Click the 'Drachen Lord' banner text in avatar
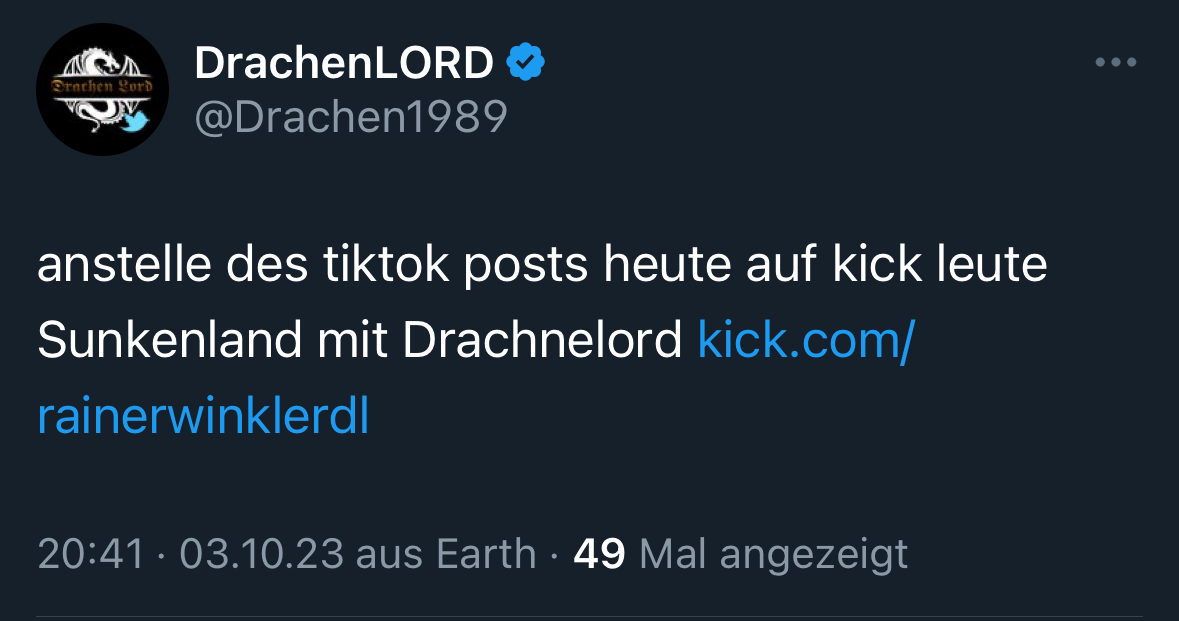Image resolution: width=1179 pixels, height=621 pixels. pos(102,86)
